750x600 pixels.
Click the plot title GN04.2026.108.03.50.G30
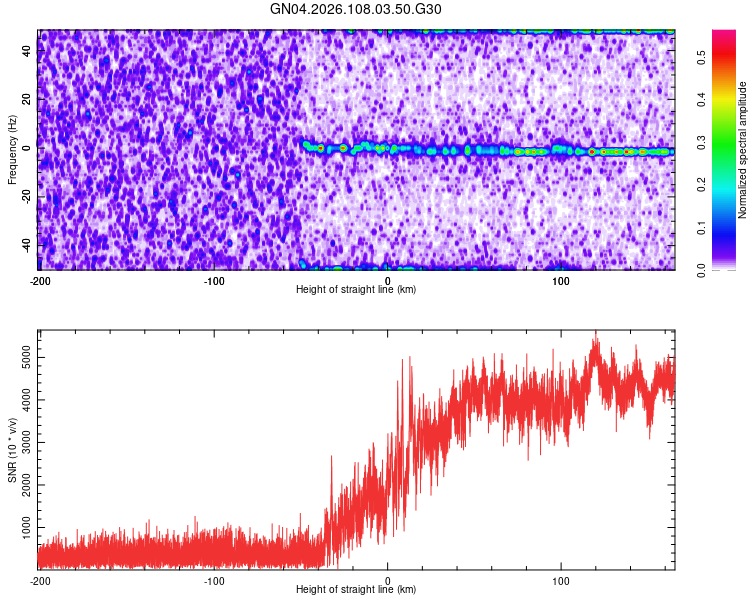pos(355,9)
